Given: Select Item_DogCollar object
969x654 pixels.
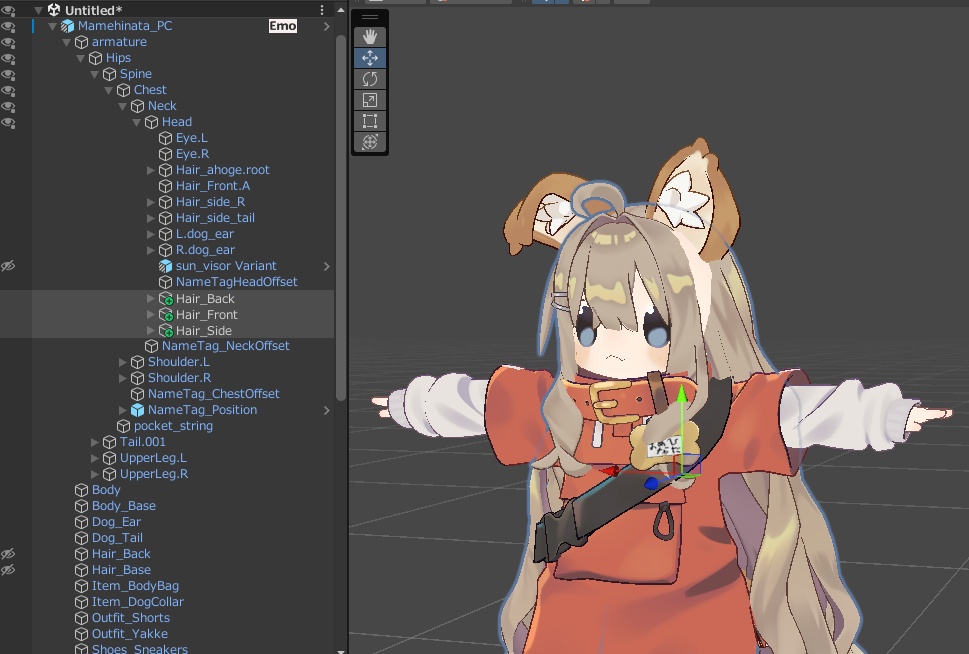Looking at the screenshot, I should pyautogui.click(x=137, y=602).
